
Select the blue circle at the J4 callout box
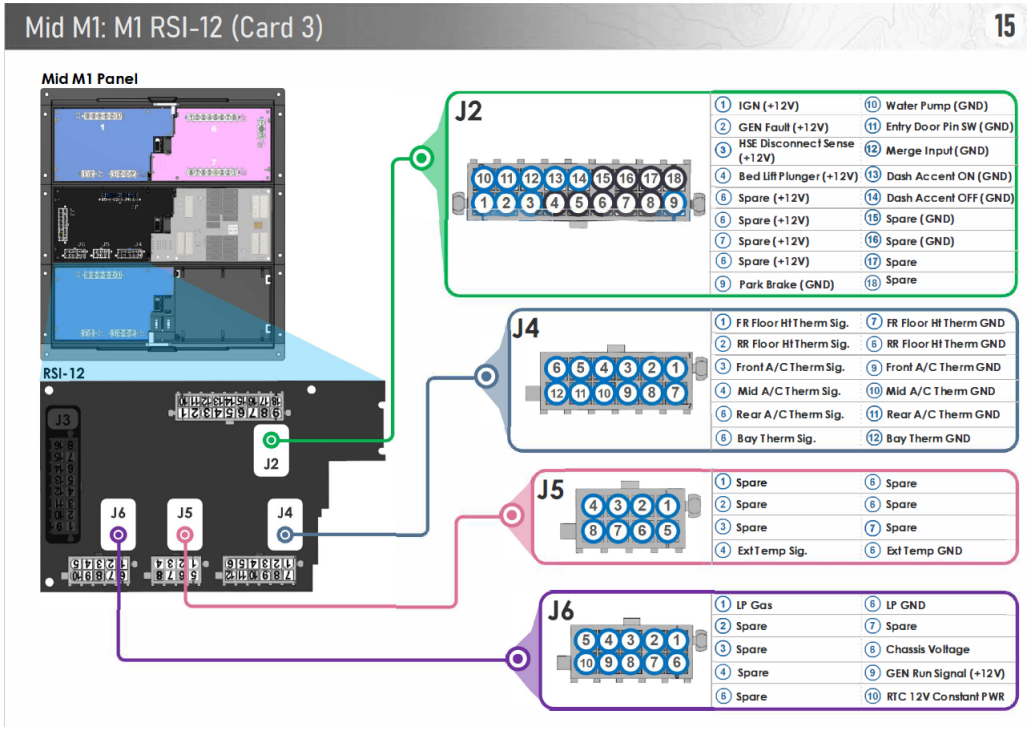486,376
